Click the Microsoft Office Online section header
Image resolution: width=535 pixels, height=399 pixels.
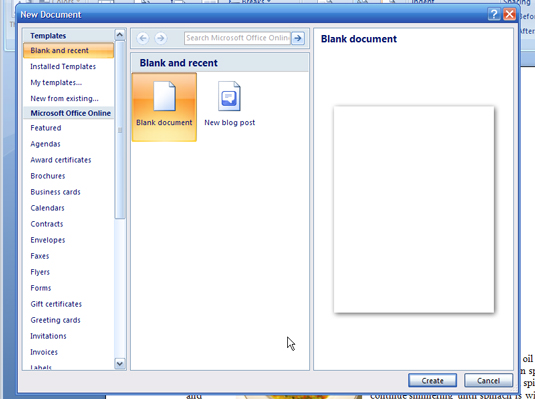(68, 113)
